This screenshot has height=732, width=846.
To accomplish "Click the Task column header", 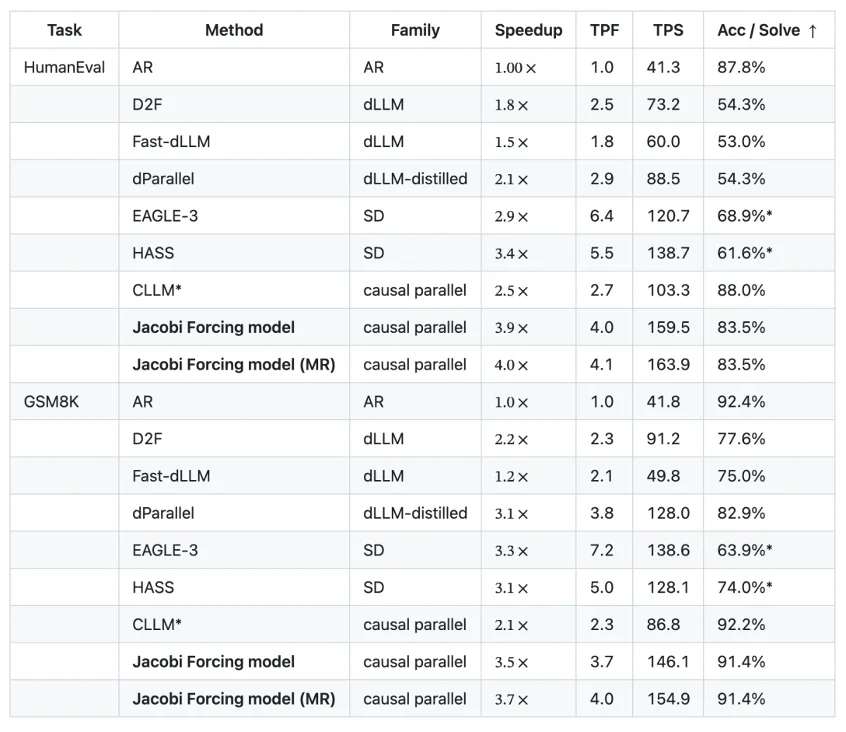I will point(65,31).
